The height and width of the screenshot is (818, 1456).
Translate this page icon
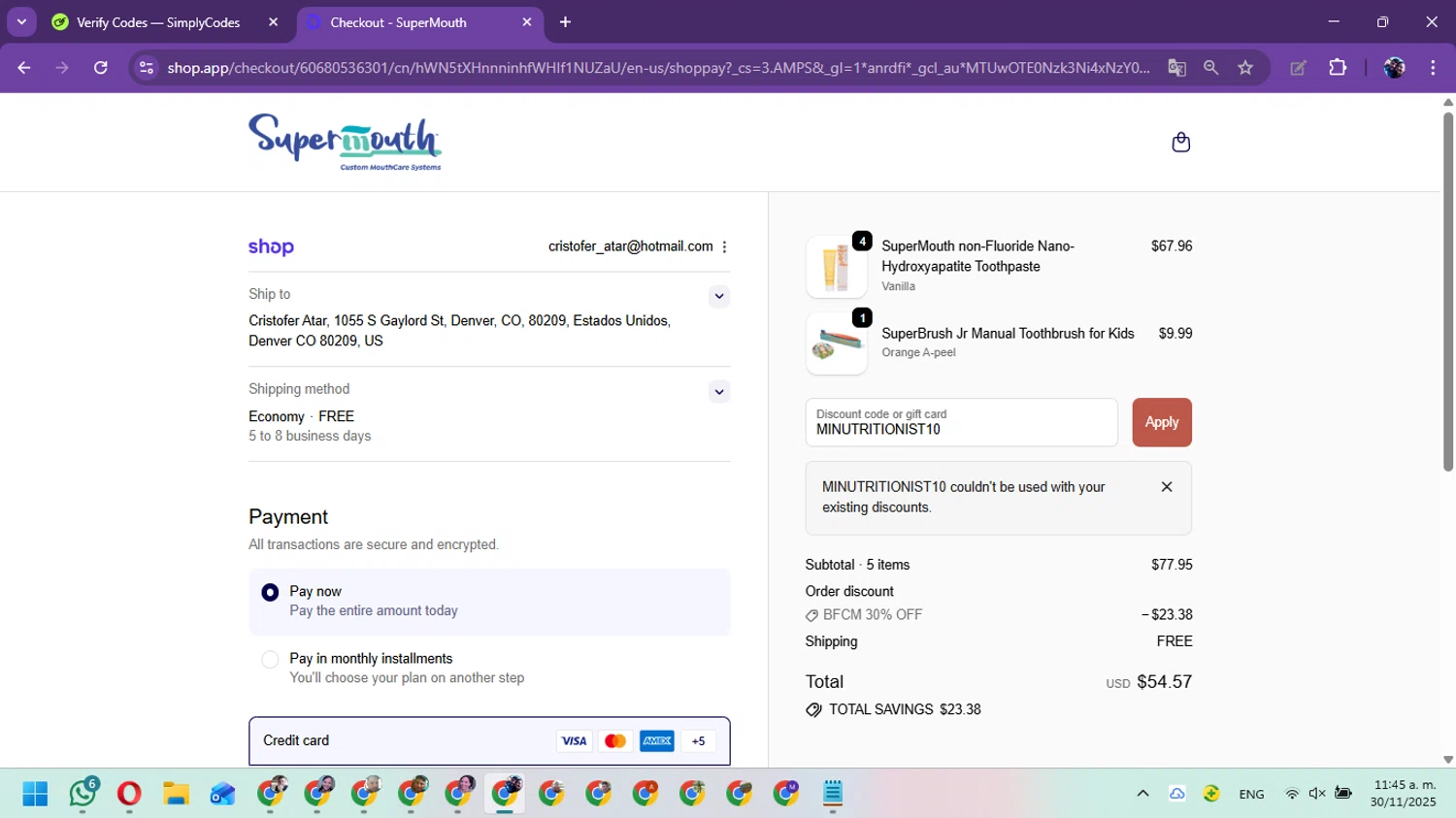(1176, 67)
